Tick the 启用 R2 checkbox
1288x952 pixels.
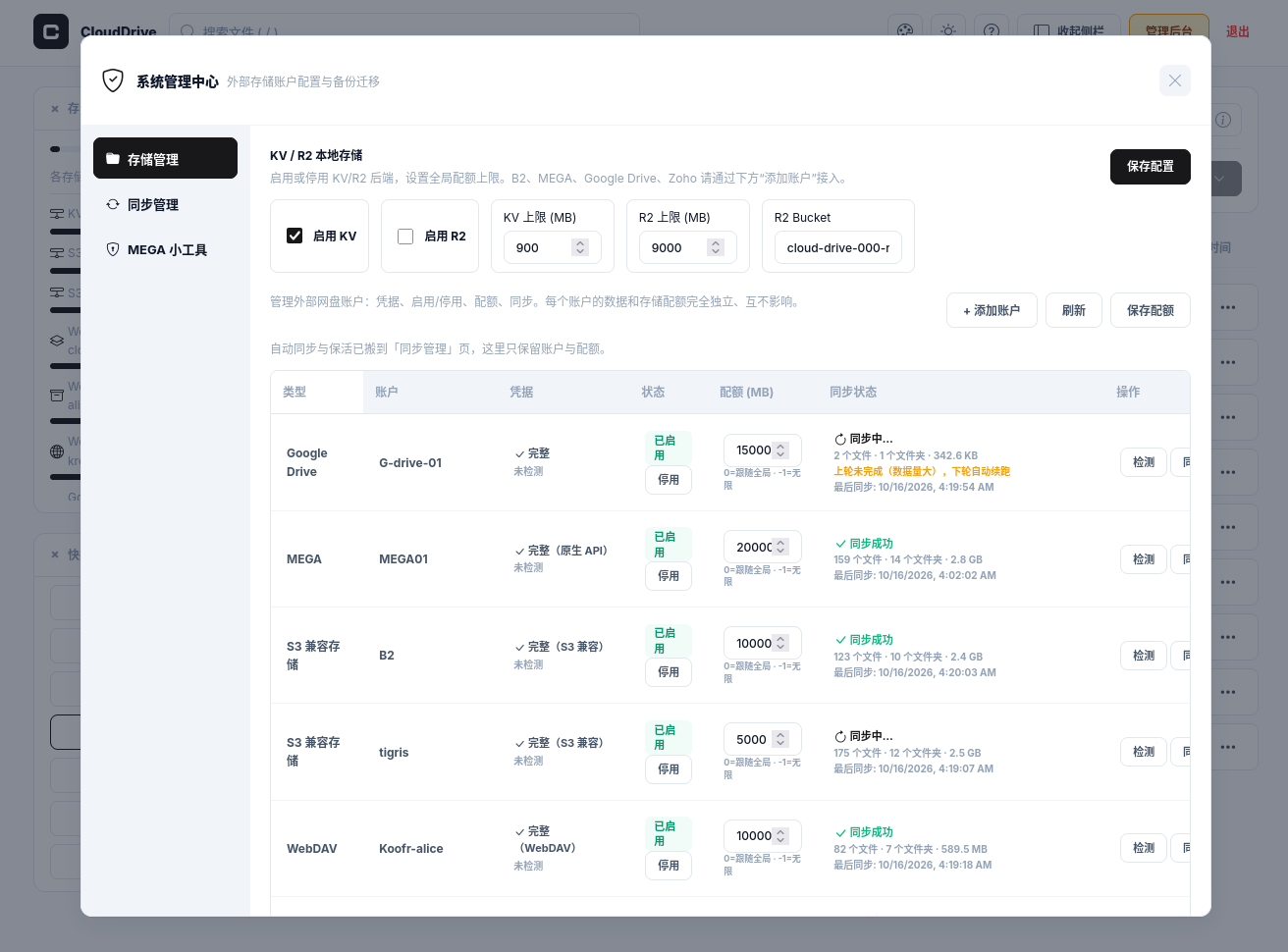click(x=405, y=237)
